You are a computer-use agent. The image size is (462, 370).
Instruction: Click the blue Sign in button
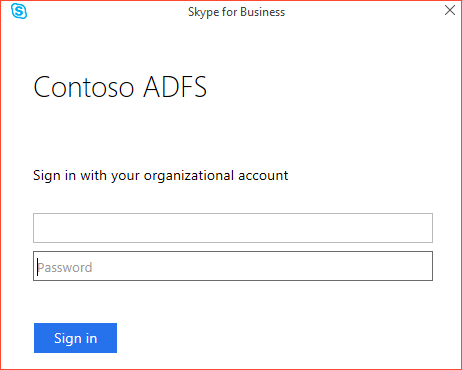coord(75,338)
